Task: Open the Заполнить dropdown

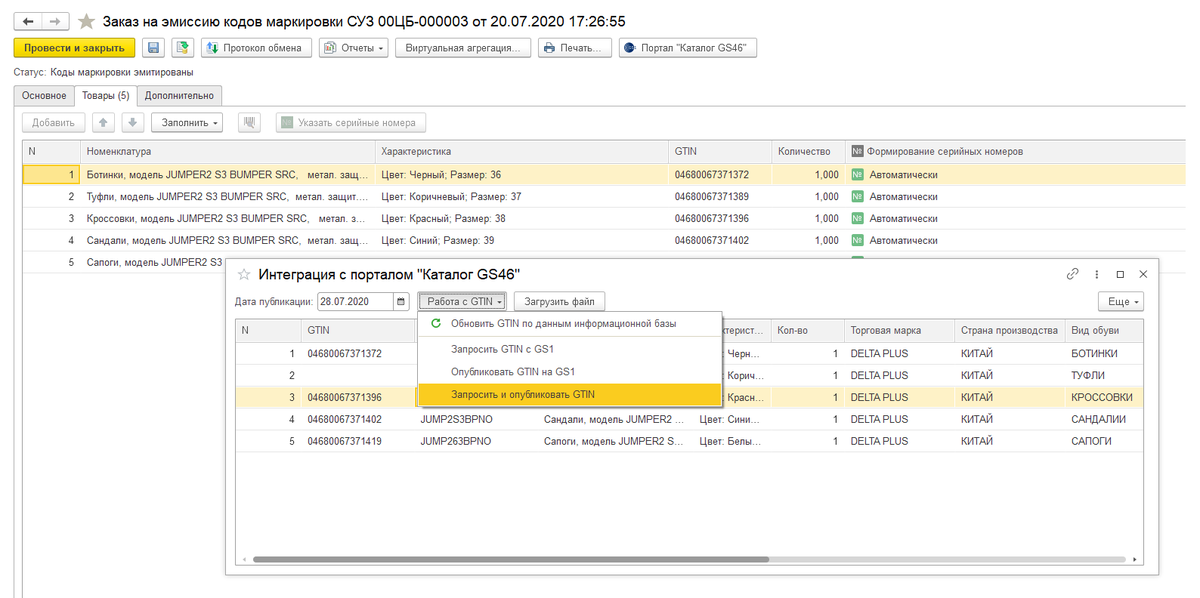Action: coord(187,123)
